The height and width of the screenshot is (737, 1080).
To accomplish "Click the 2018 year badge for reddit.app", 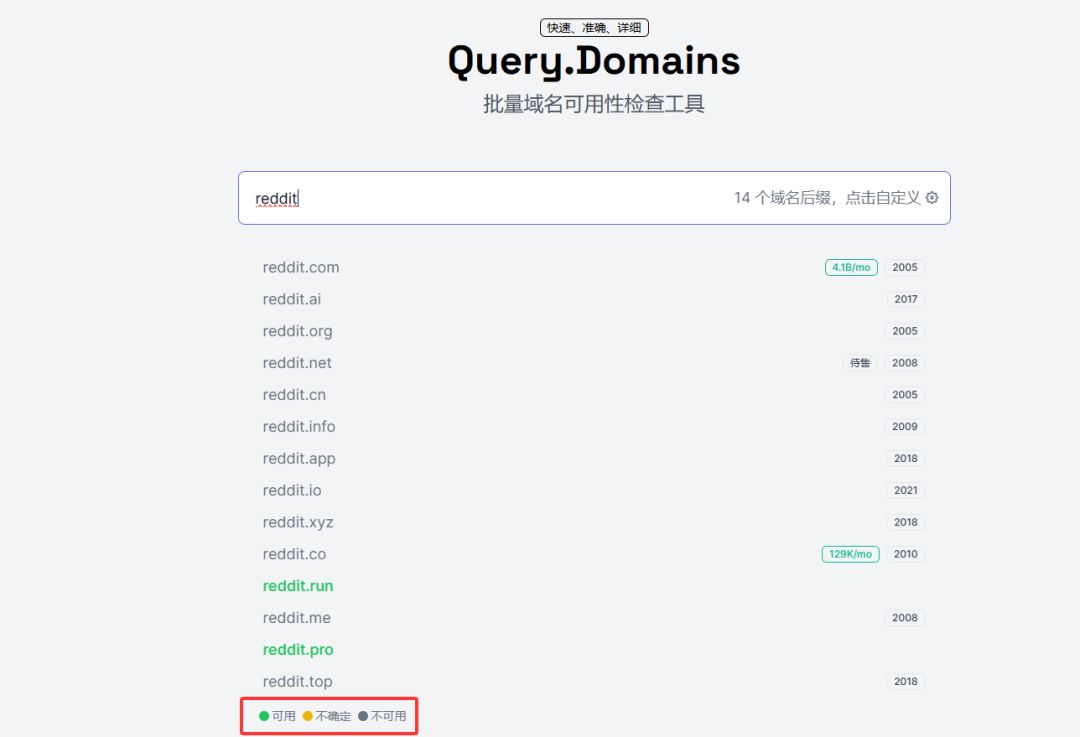I will pos(906,458).
